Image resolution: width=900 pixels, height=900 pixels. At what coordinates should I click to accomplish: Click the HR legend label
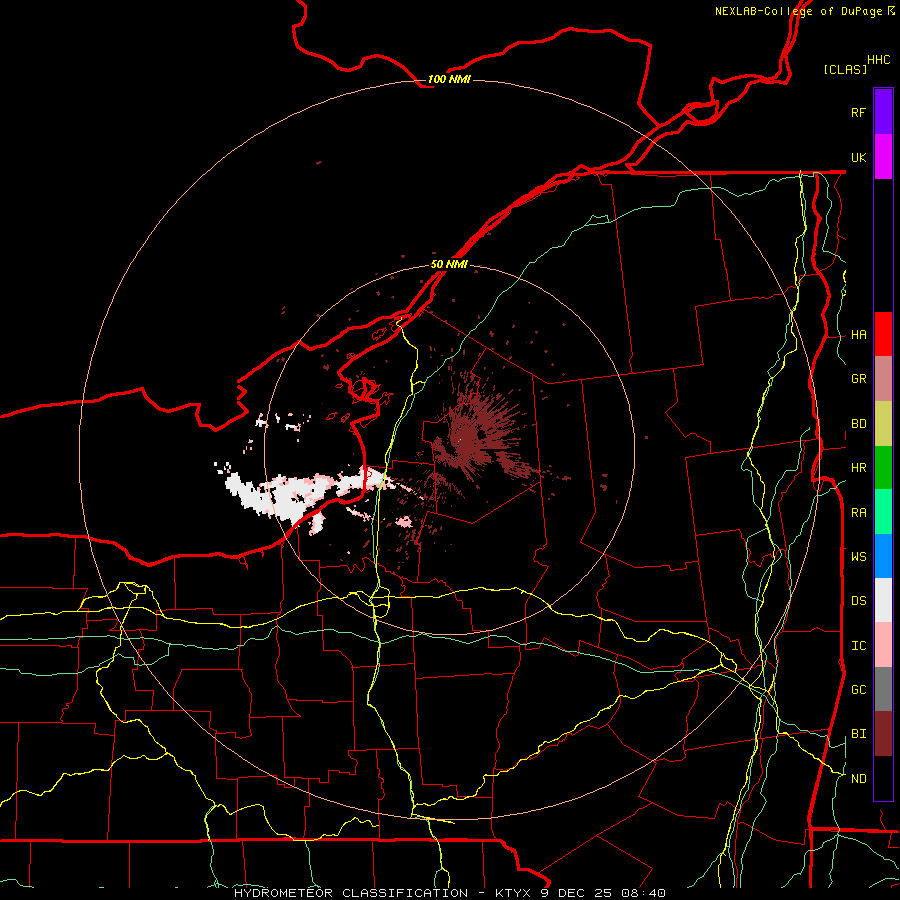tap(859, 468)
